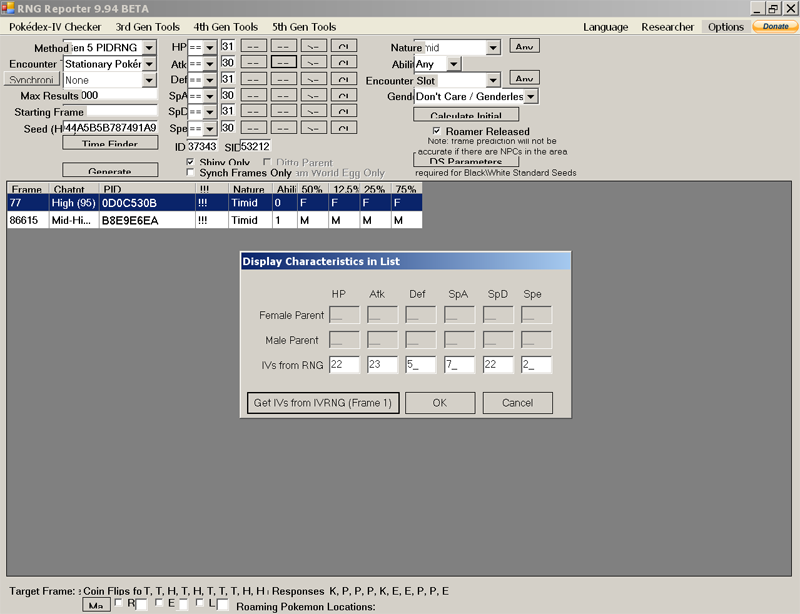
Task: Select the result row with PID B8E9E6EA
Action: (214, 220)
